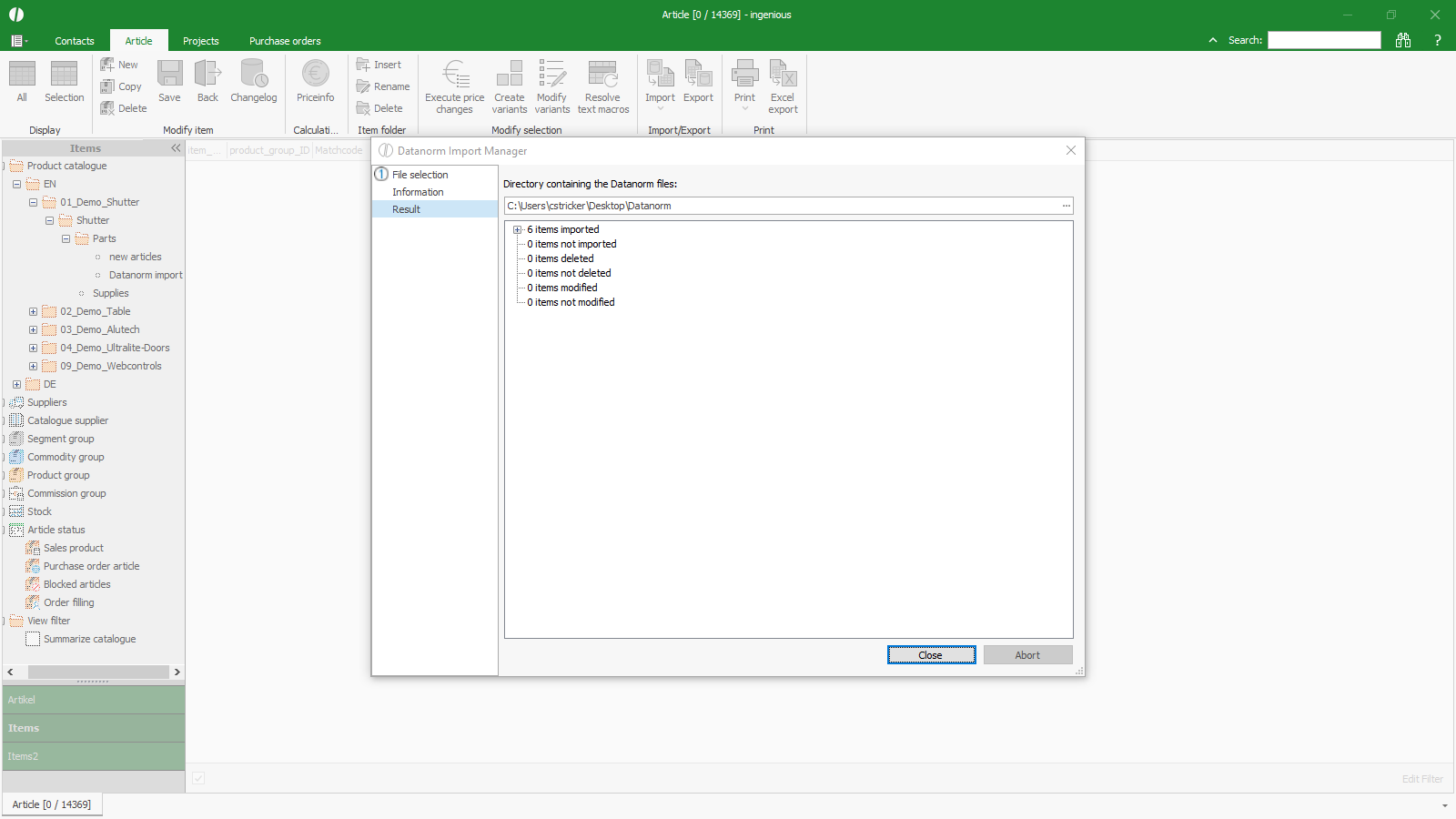Browse for directory using ellipsis button

[x=1066, y=206]
